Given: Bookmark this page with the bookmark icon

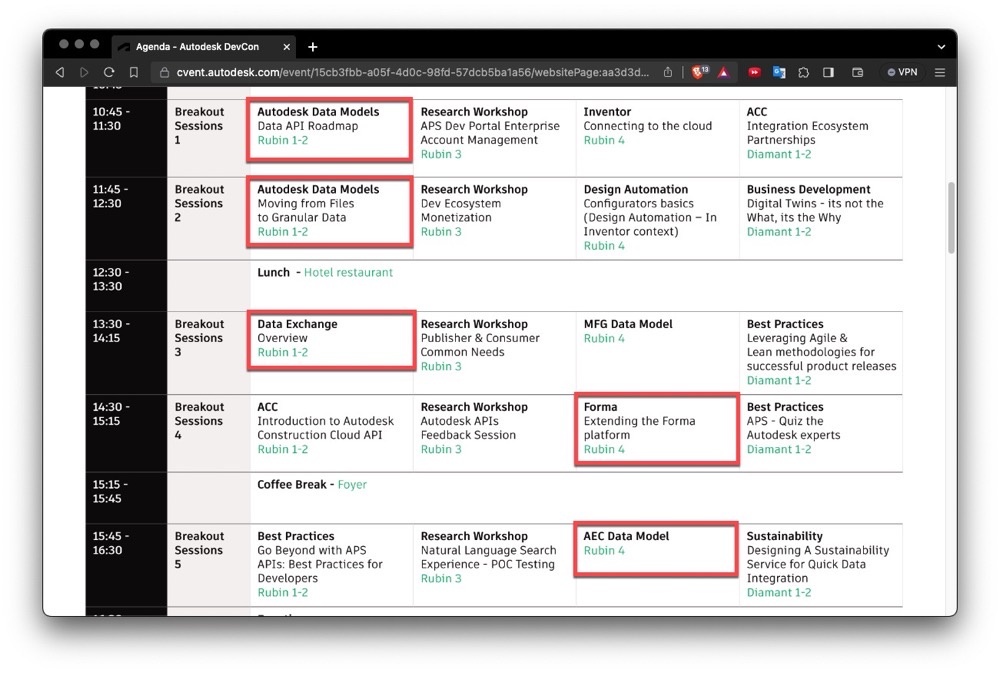Looking at the screenshot, I should (134, 72).
